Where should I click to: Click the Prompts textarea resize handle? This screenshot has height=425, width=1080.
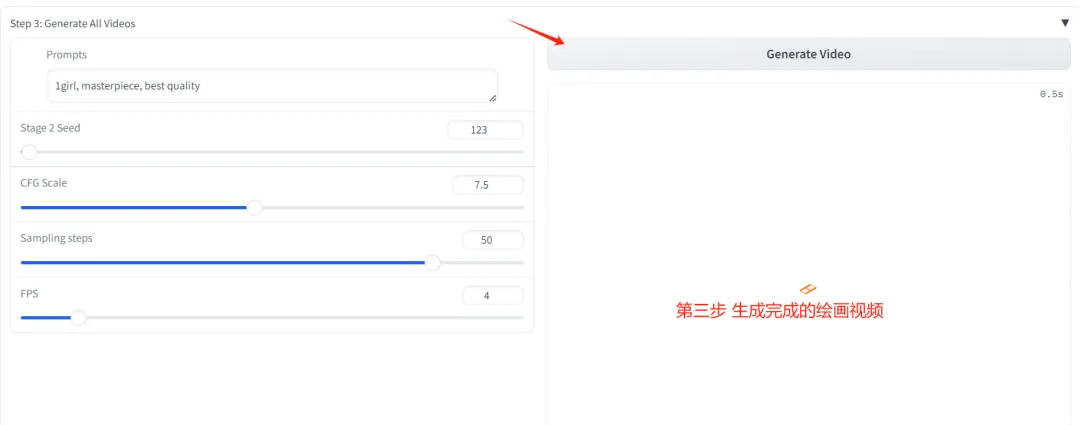[x=492, y=98]
